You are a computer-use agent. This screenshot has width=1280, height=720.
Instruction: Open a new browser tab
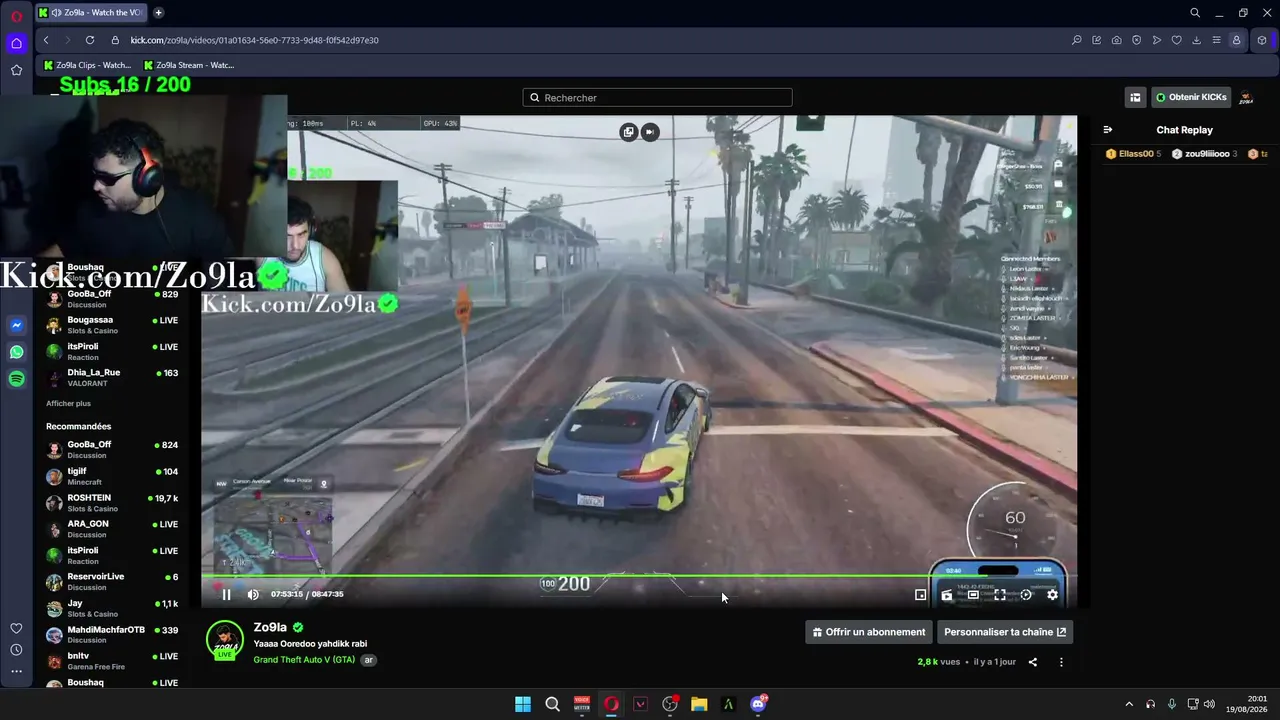click(x=158, y=13)
